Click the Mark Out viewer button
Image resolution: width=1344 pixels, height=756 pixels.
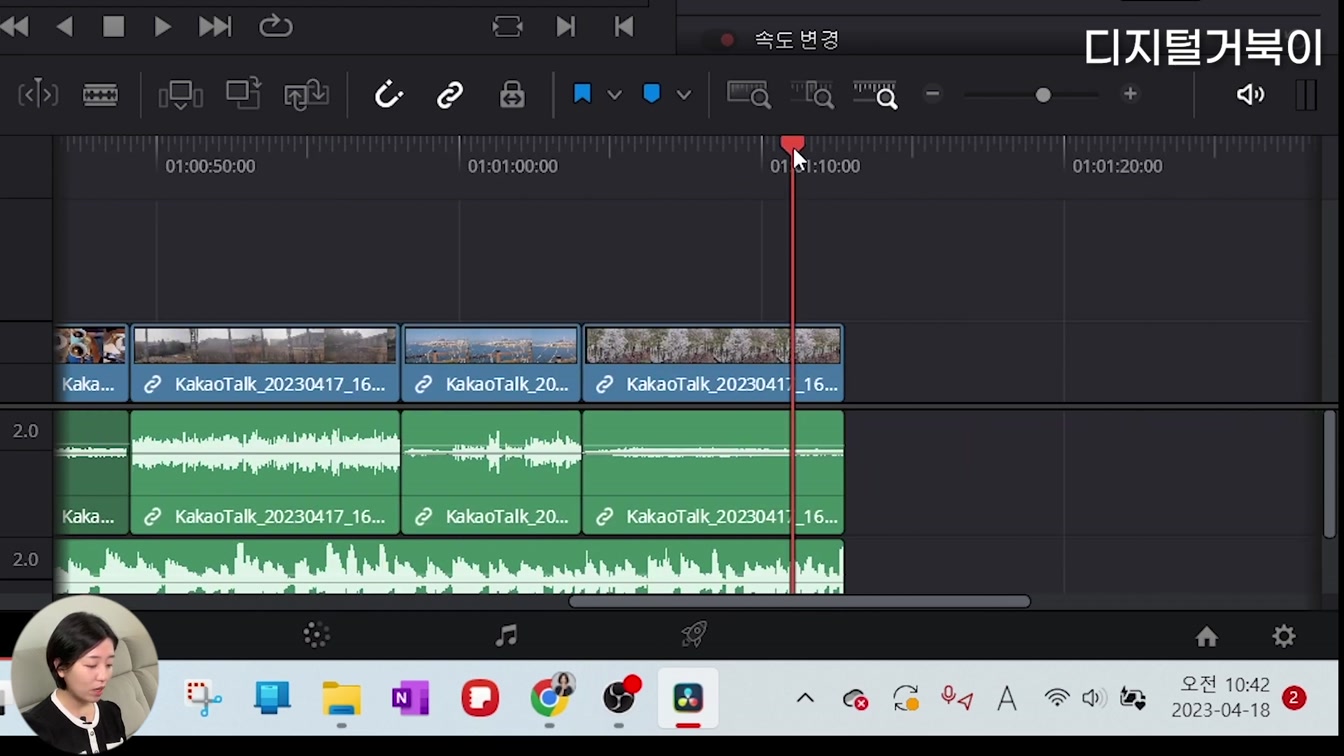pos(624,27)
